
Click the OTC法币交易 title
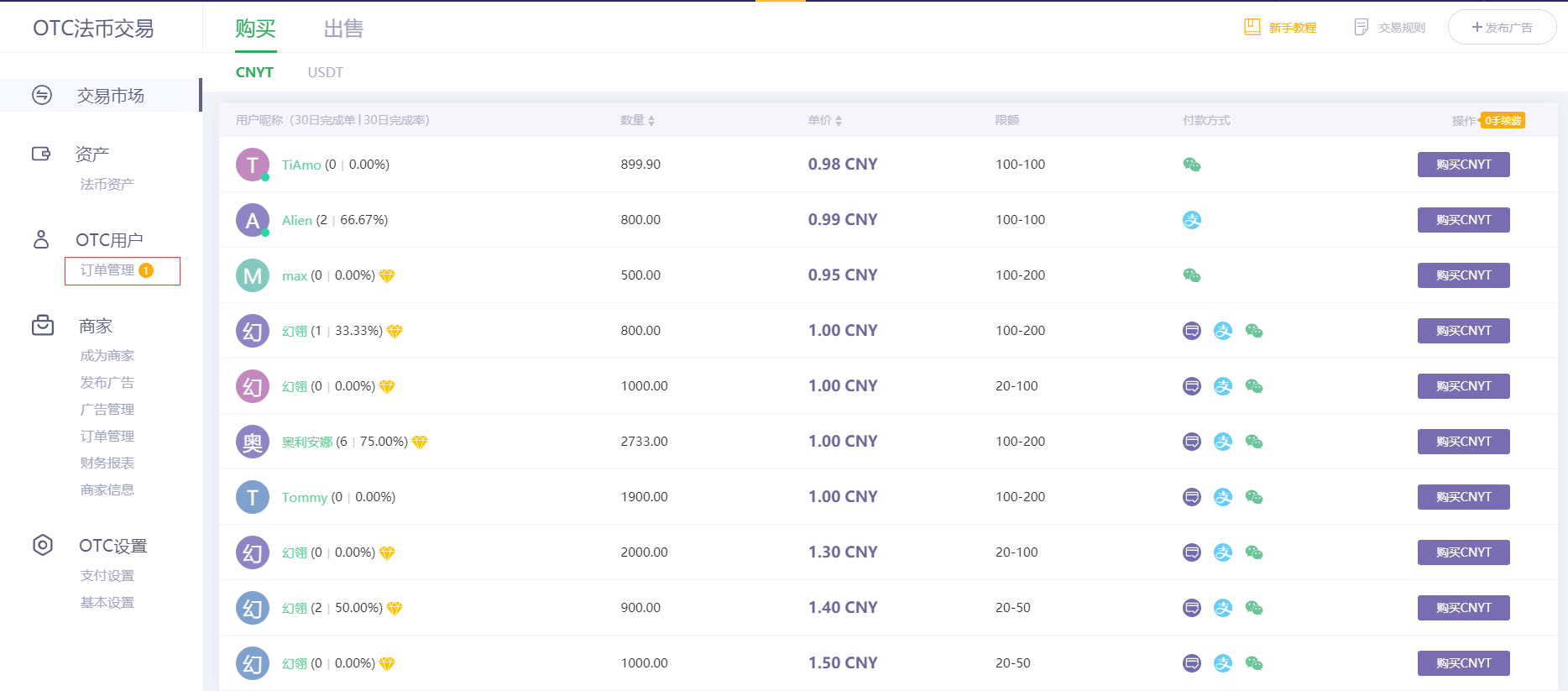[x=93, y=29]
